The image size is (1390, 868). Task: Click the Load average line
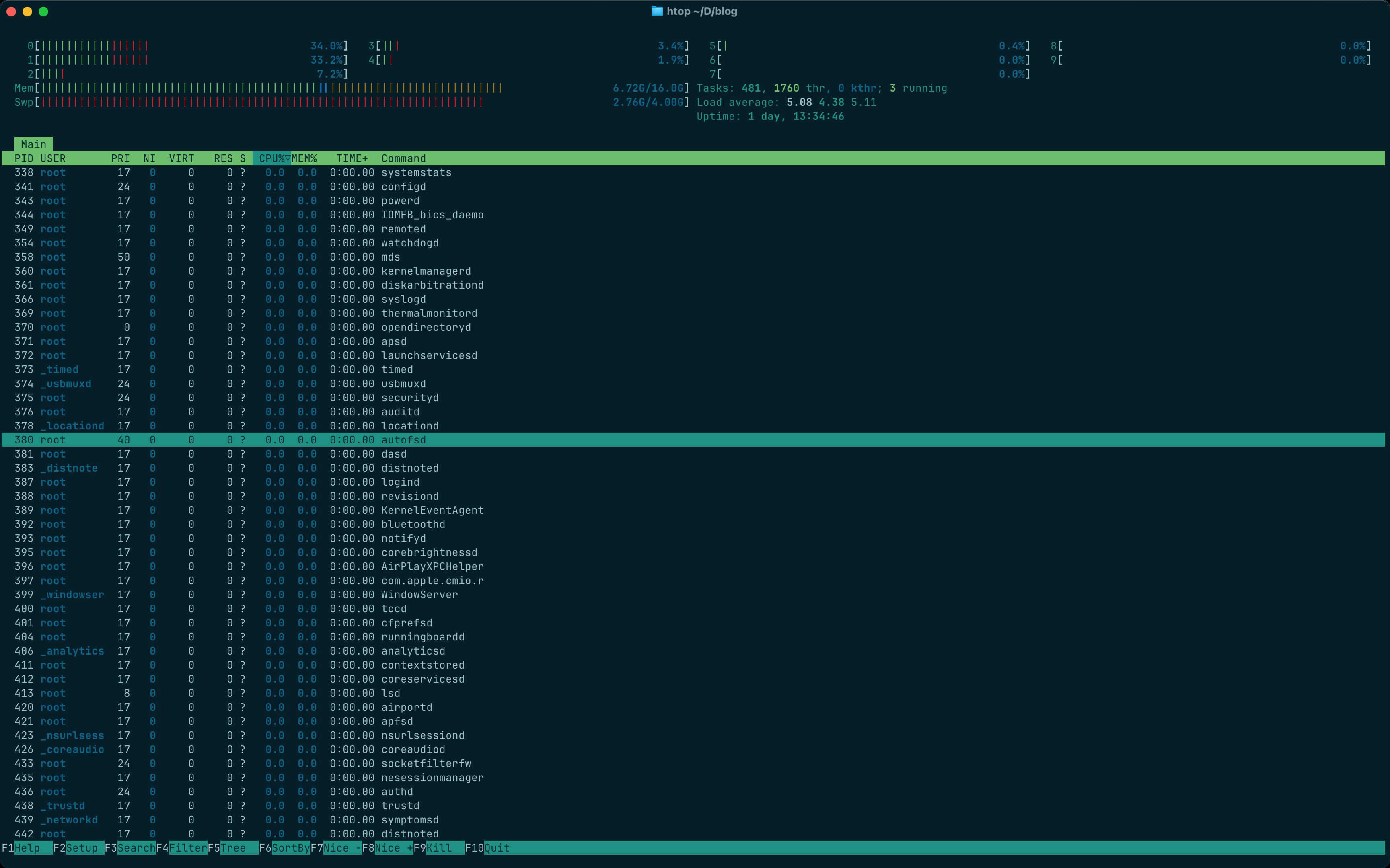point(787,102)
